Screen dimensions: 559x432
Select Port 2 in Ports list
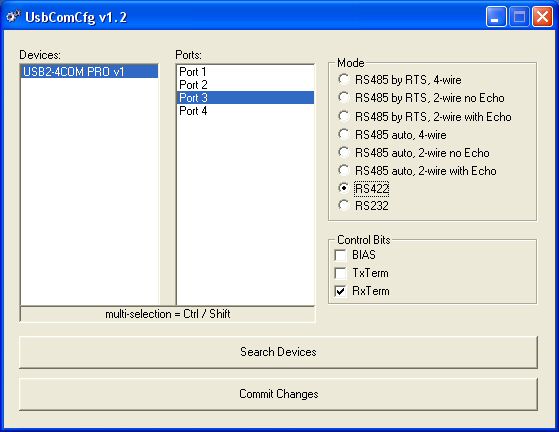point(245,85)
